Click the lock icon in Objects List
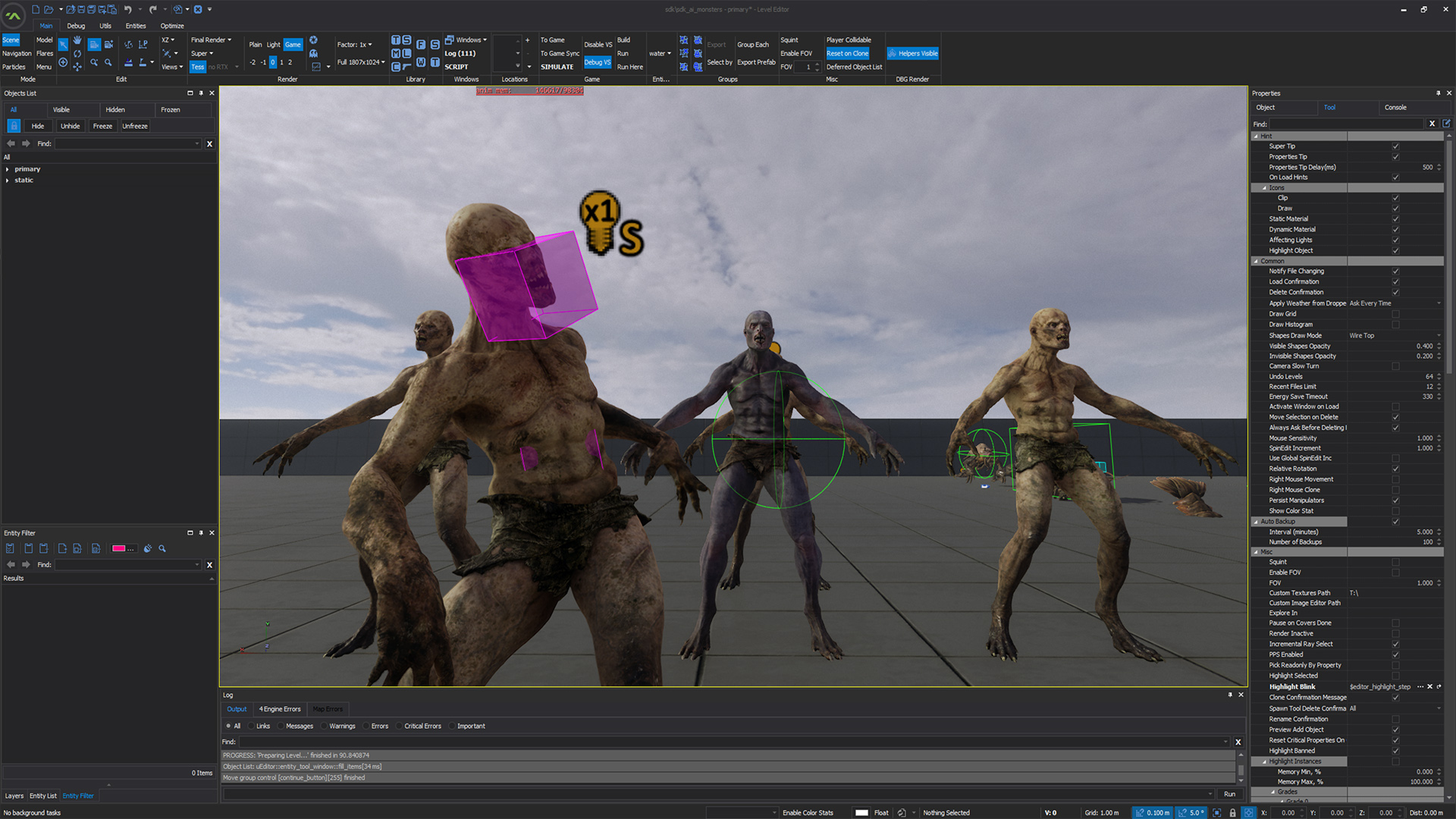The image size is (1456, 819). click(x=14, y=126)
